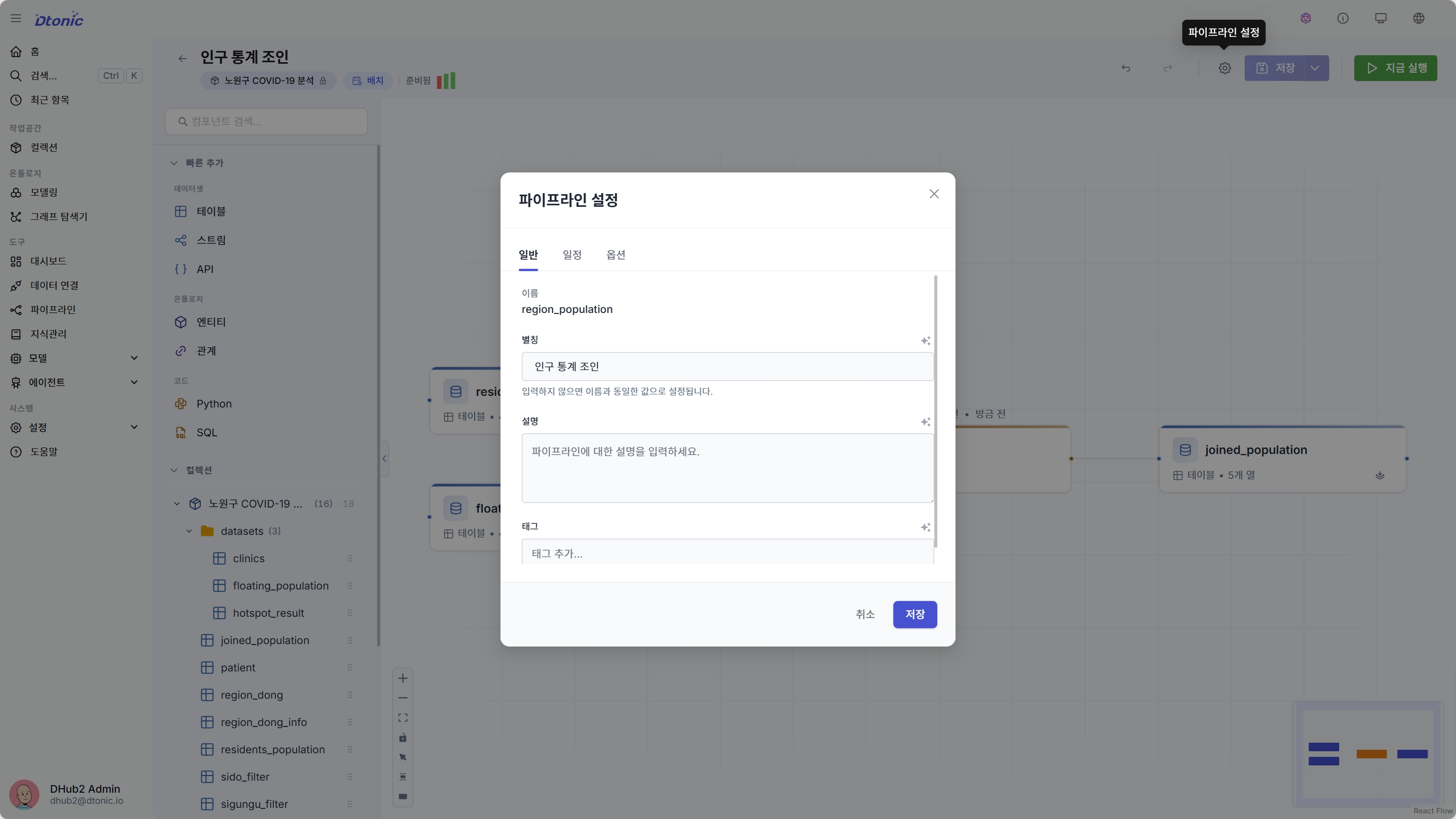Collapse the 빠른 추가 section
The height and width of the screenshot is (819, 1456).
173,163
